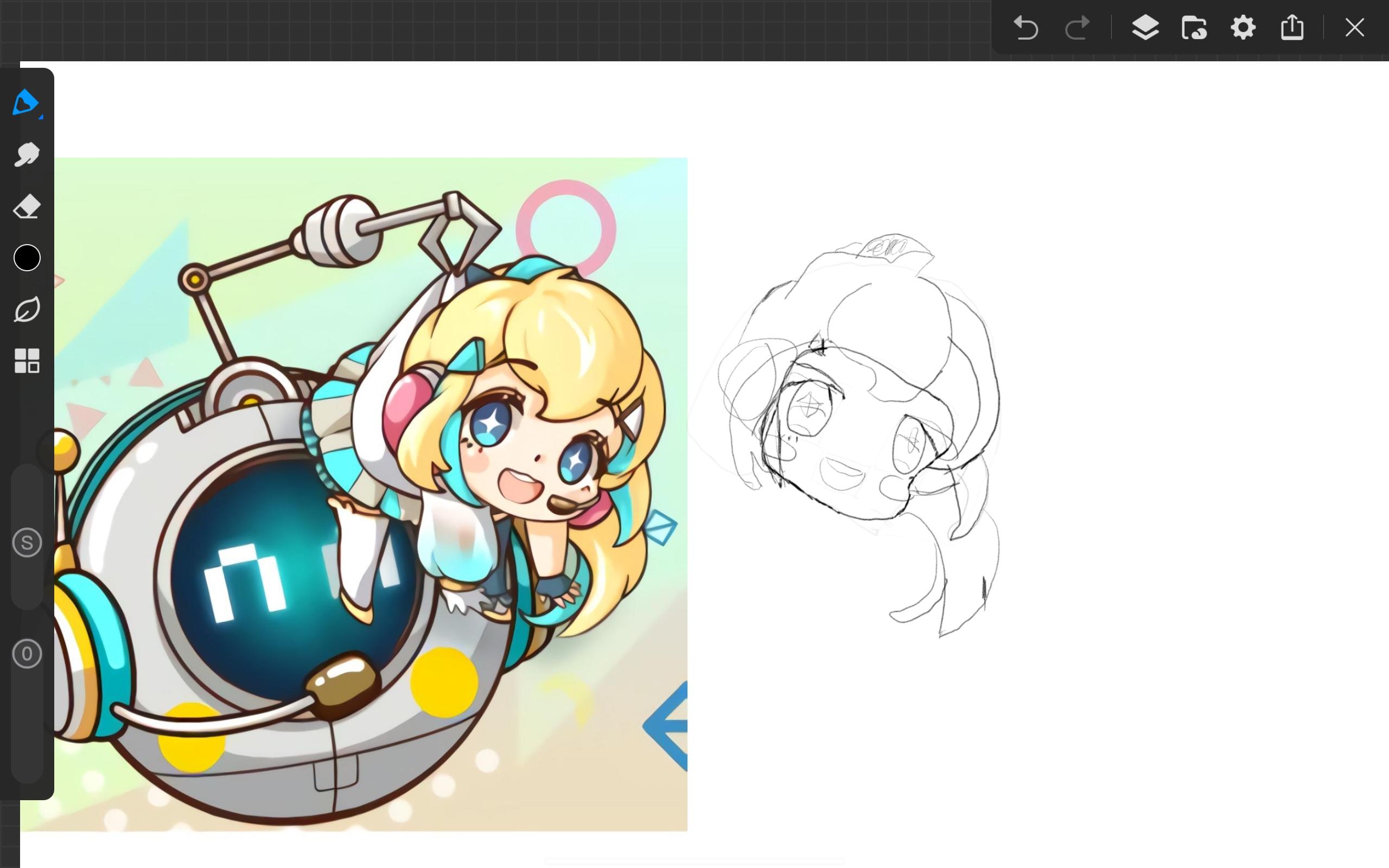The width and height of the screenshot is (1389, 868).
Task: Undo the last stroke
Action: [x=1025, y=28]
